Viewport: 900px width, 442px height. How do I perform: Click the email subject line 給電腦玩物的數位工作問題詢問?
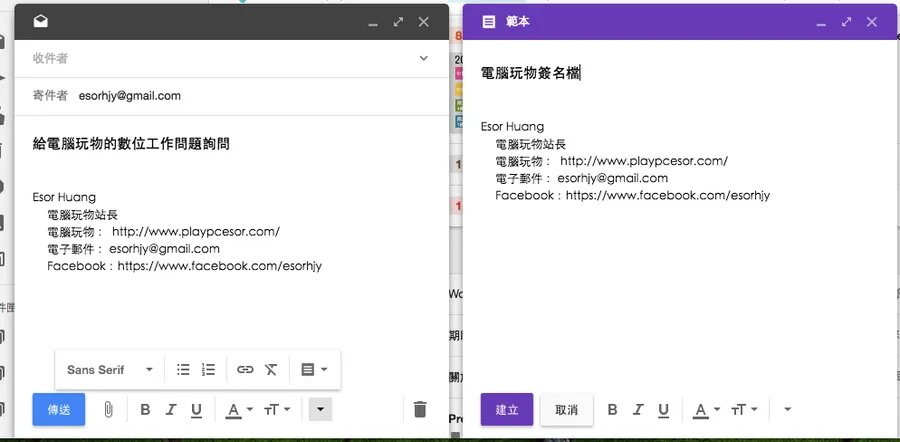tap(131, 144)
